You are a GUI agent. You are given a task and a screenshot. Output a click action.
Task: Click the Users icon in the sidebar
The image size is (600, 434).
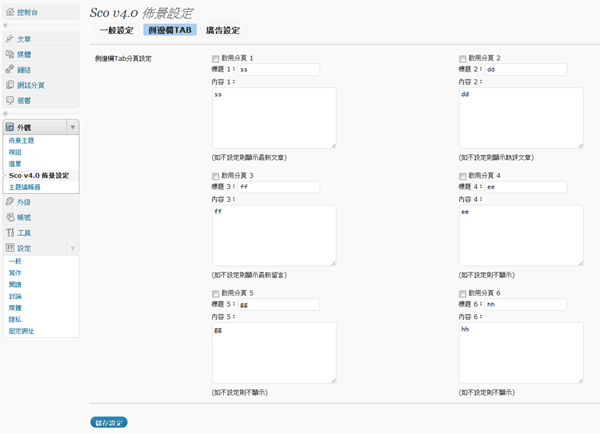(x=10, y=217)
